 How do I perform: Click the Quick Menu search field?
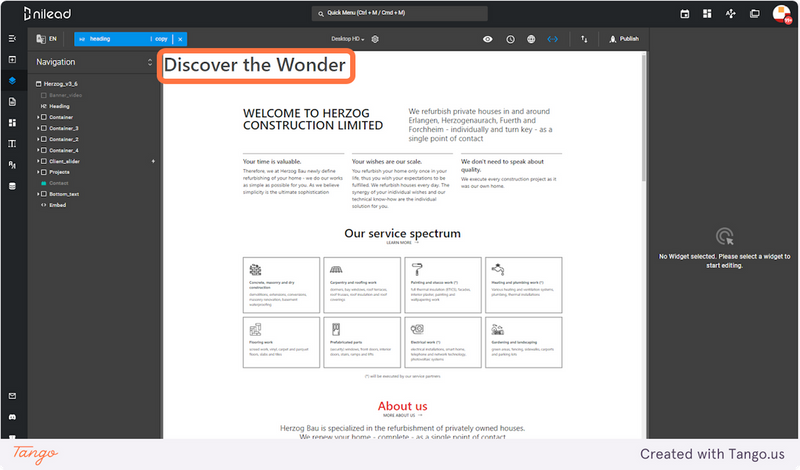[399, 13]
